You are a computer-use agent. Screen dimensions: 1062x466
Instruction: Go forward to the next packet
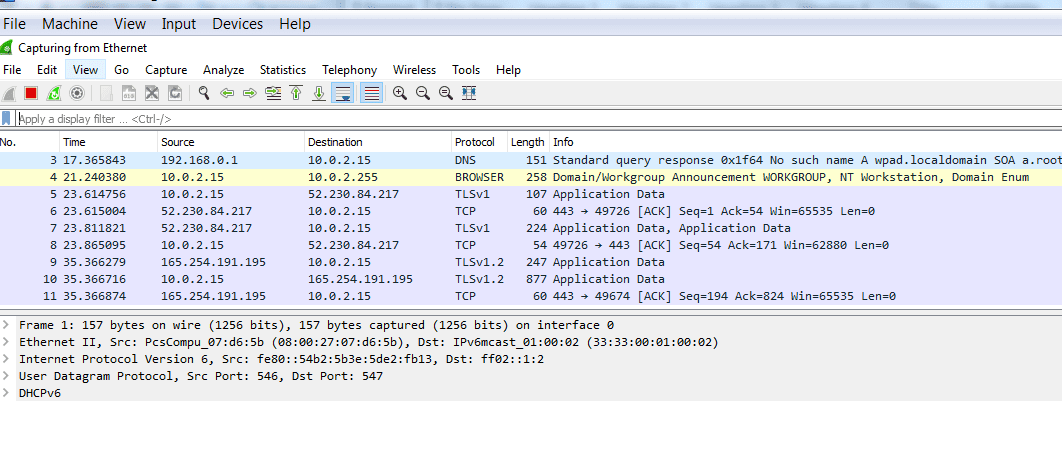(250, 93)
